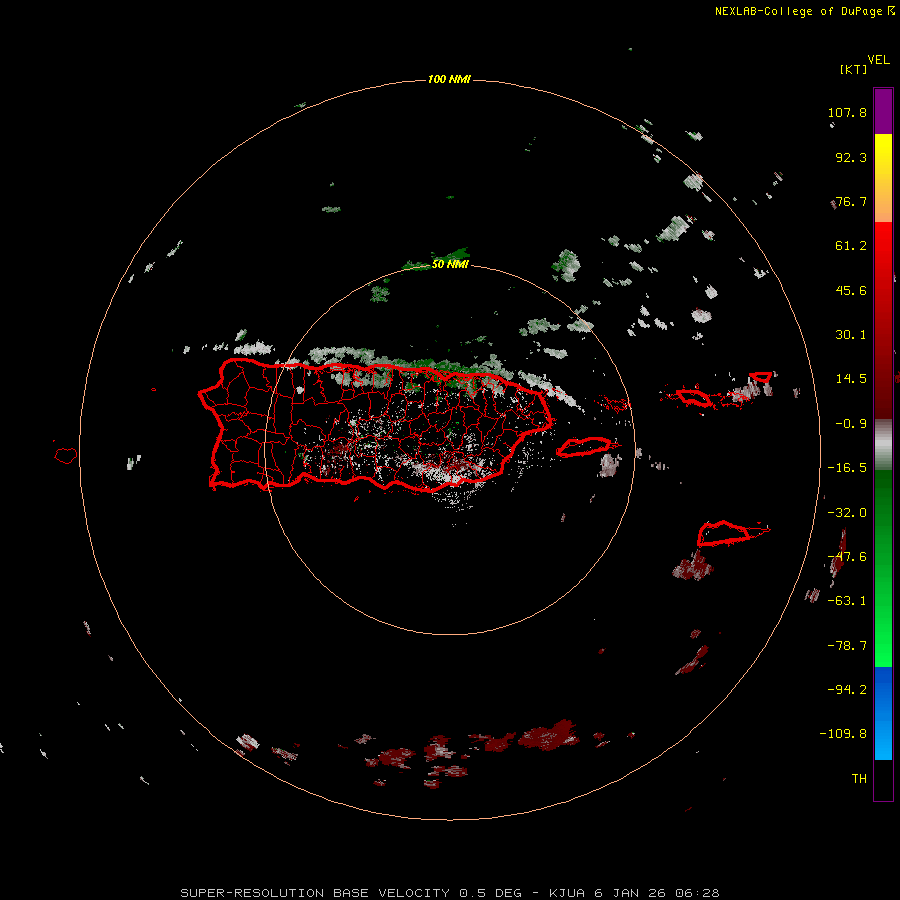Select the 92.3 scale label

pos(851,157)
